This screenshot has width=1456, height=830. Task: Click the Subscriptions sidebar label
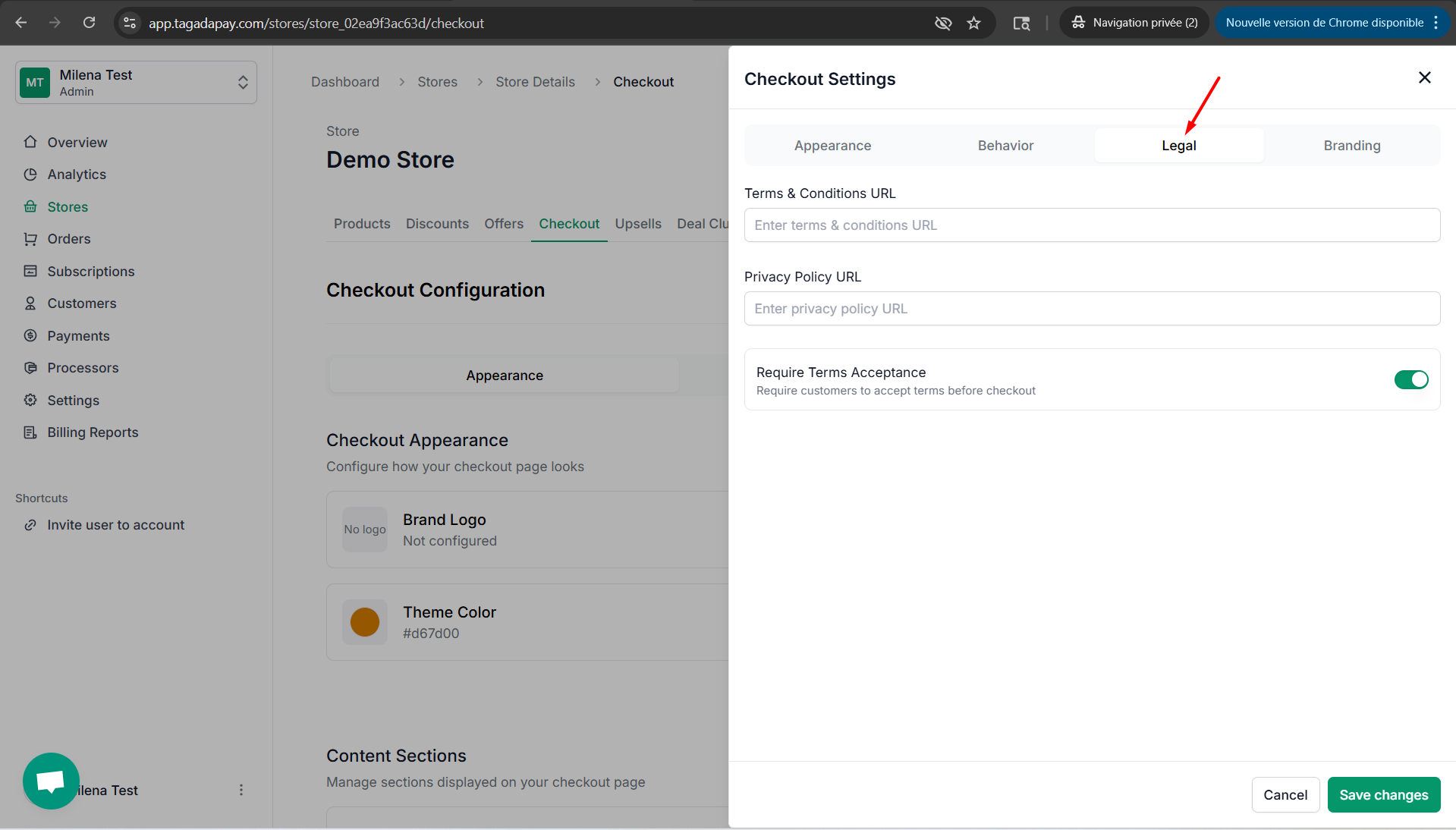[x=91, y=272]
